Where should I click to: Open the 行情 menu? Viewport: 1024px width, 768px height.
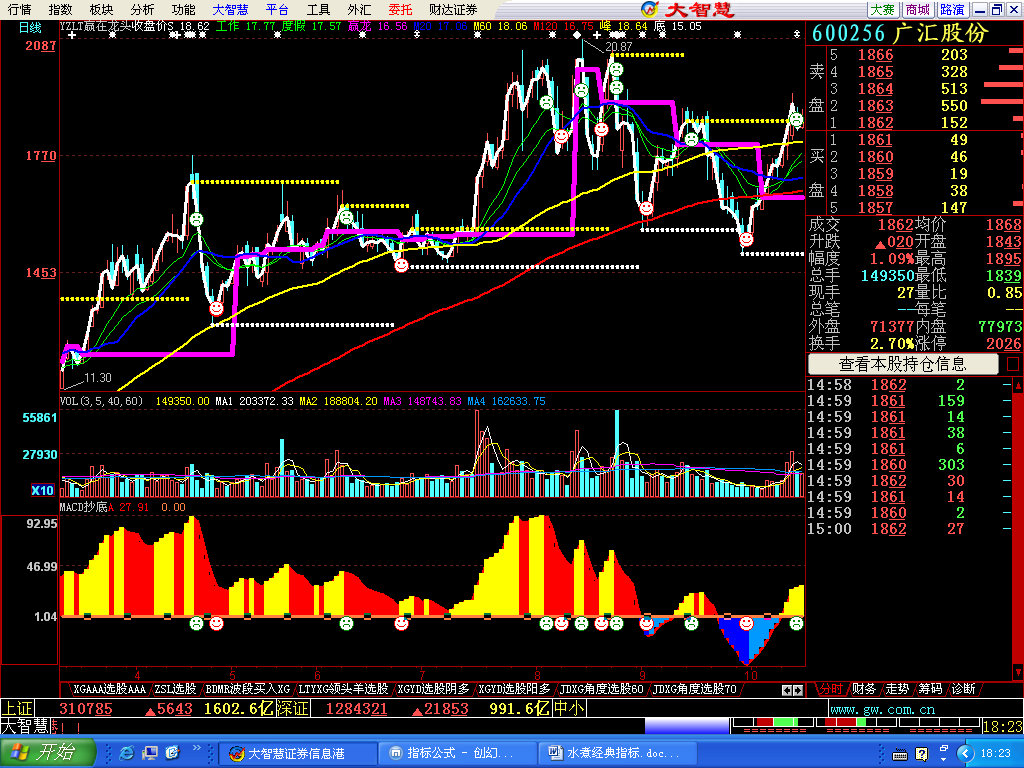click(x=19, y=9)
